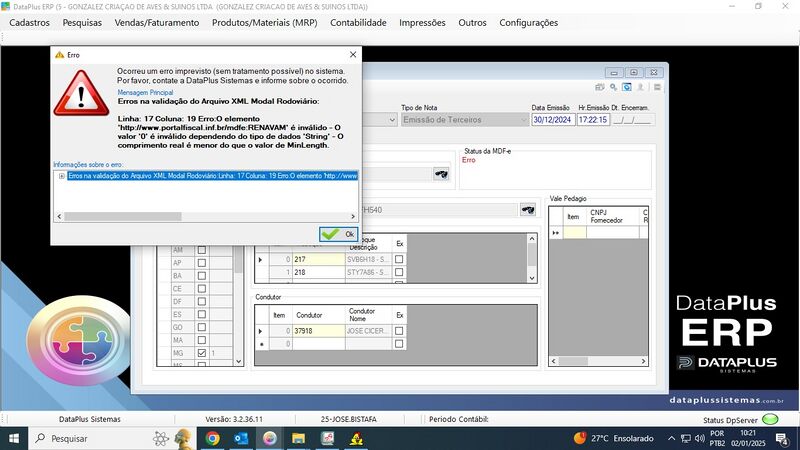Click the Hr.Emissão field 17:22:15
This screenshot has width=800, height=450.
coord(593,120)
